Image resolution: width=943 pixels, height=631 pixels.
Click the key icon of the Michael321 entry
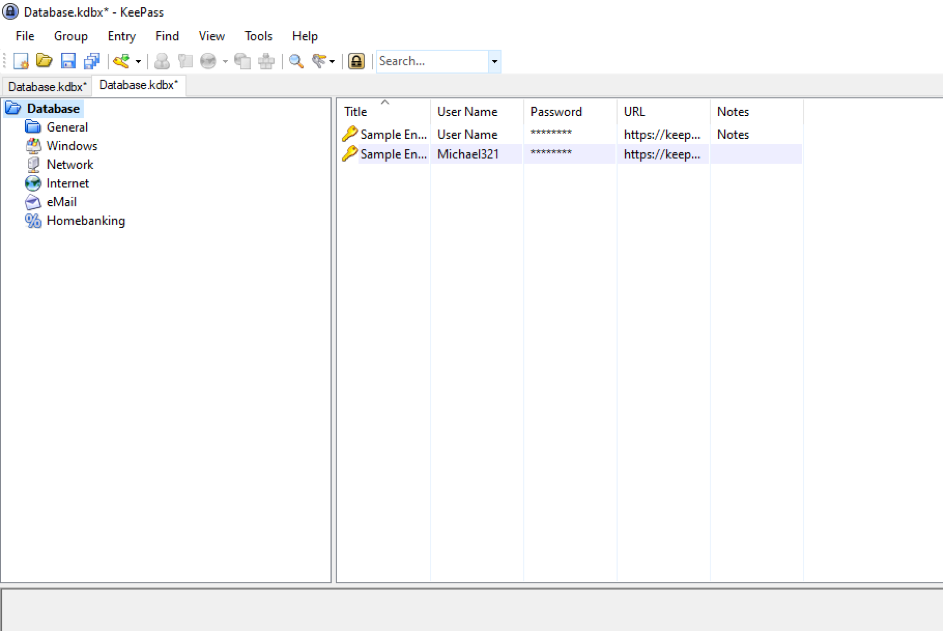coord(349,153)
